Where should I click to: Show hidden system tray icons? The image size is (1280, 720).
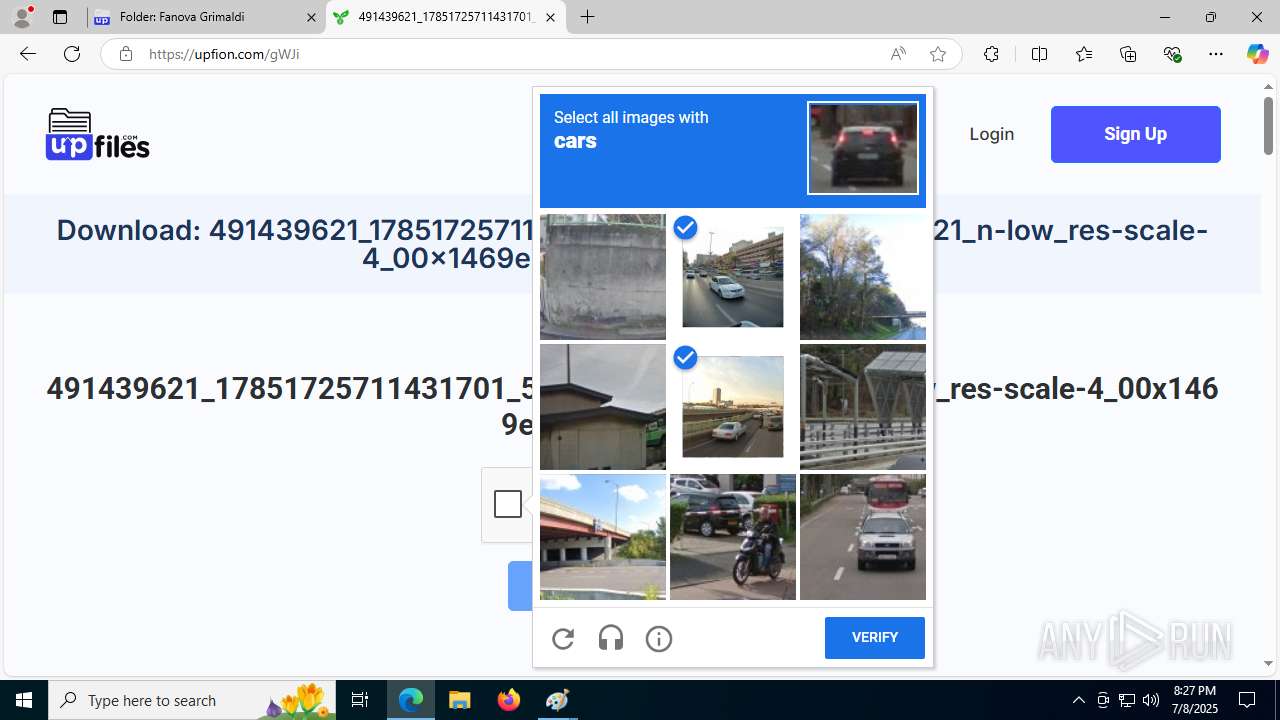(1078, 700)
